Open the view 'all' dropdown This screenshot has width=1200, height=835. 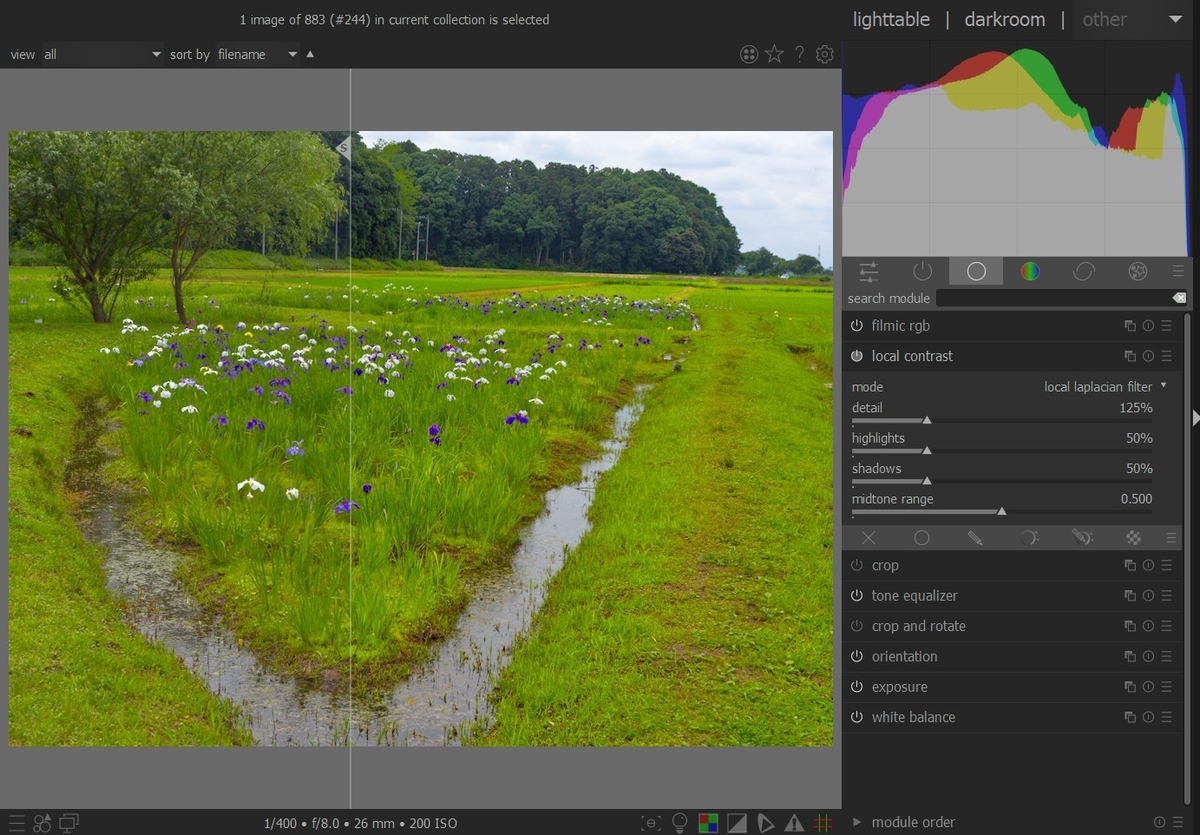click(x=101, y=54)
